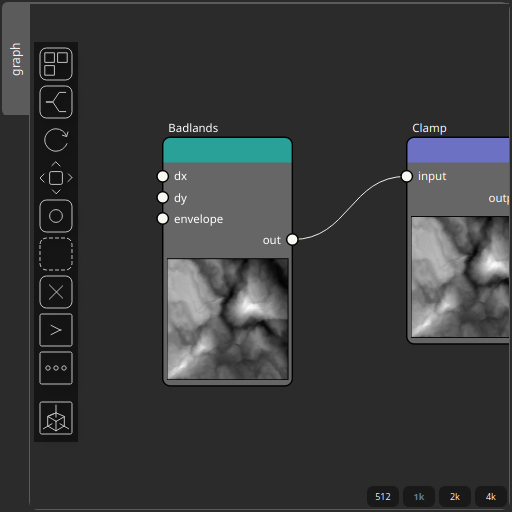Click the 3D cube viewer icon

point(56,418)
